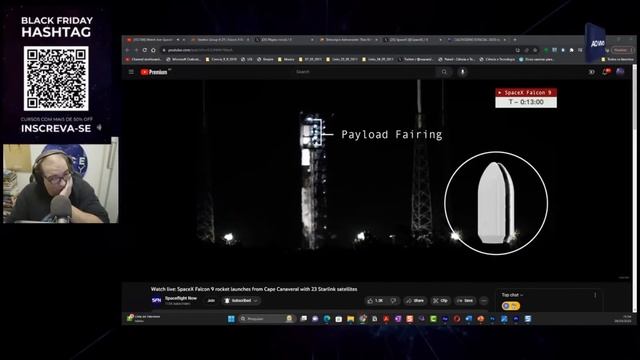Click the YouTube search magnifier button
Screen dimensions: 640x360
click(x=444, y=72)
